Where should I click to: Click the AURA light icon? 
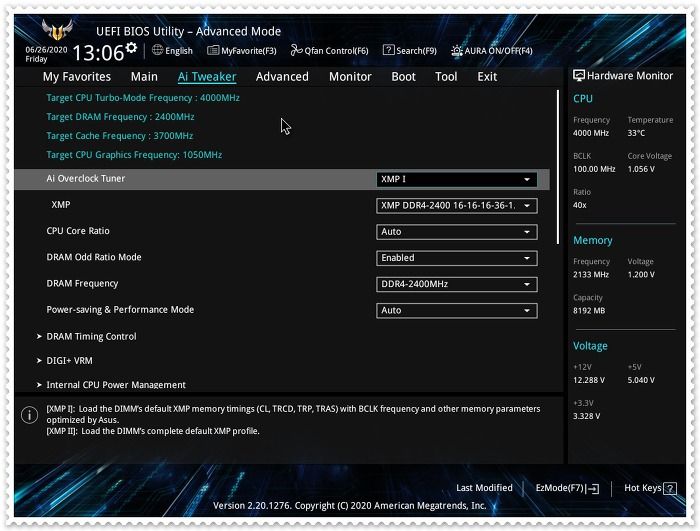(456, 51)
